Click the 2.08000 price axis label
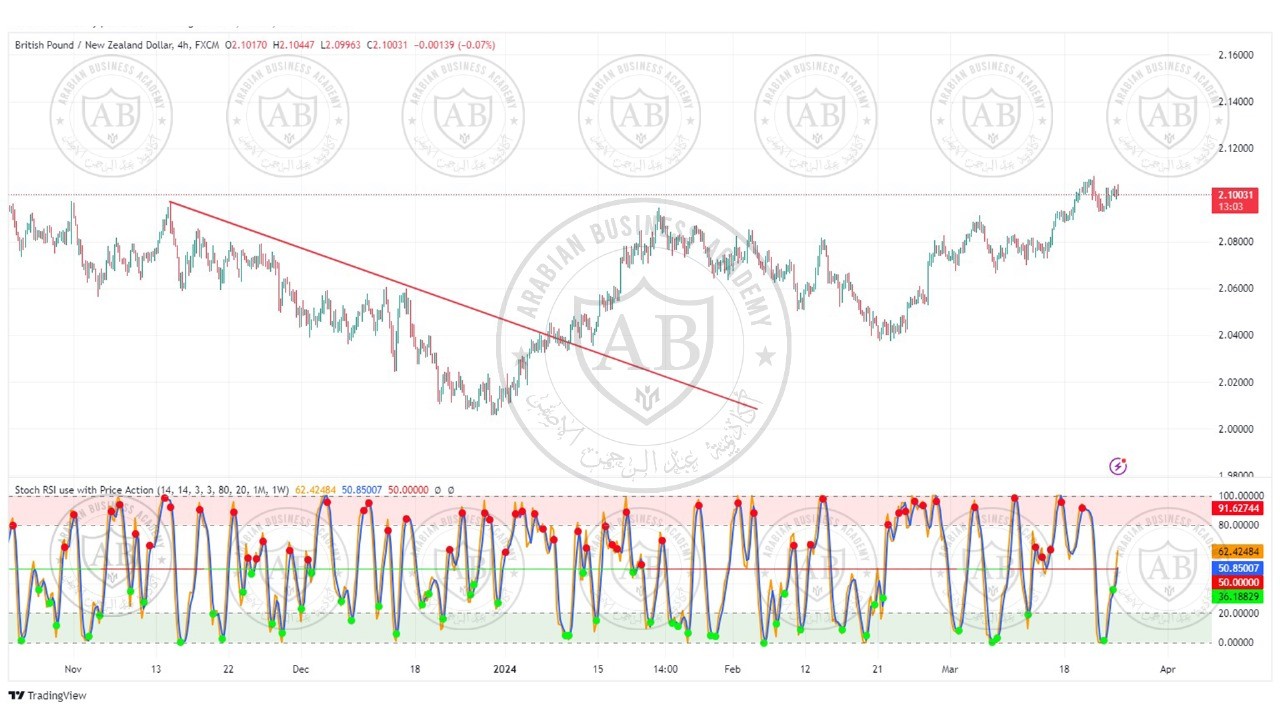Viewport: 1280px width, 720px height. tap(1234, 242)
